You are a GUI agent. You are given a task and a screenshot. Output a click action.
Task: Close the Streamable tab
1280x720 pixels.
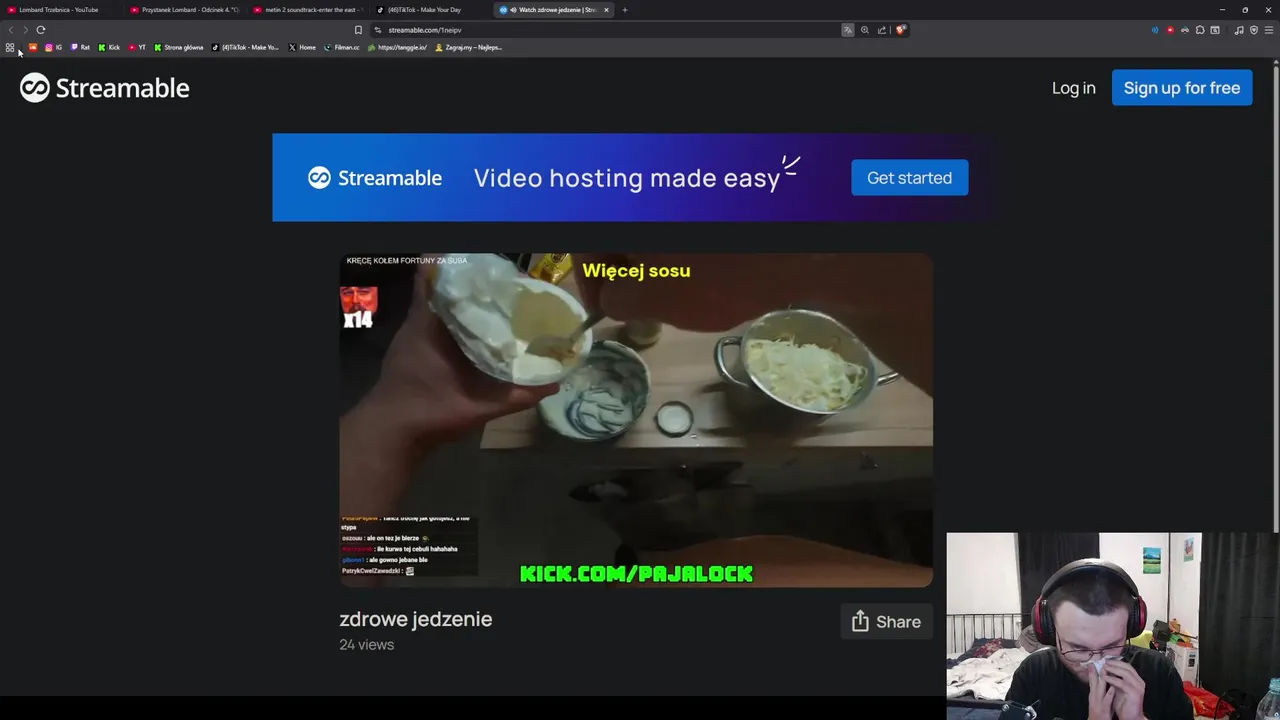(606, 10)
